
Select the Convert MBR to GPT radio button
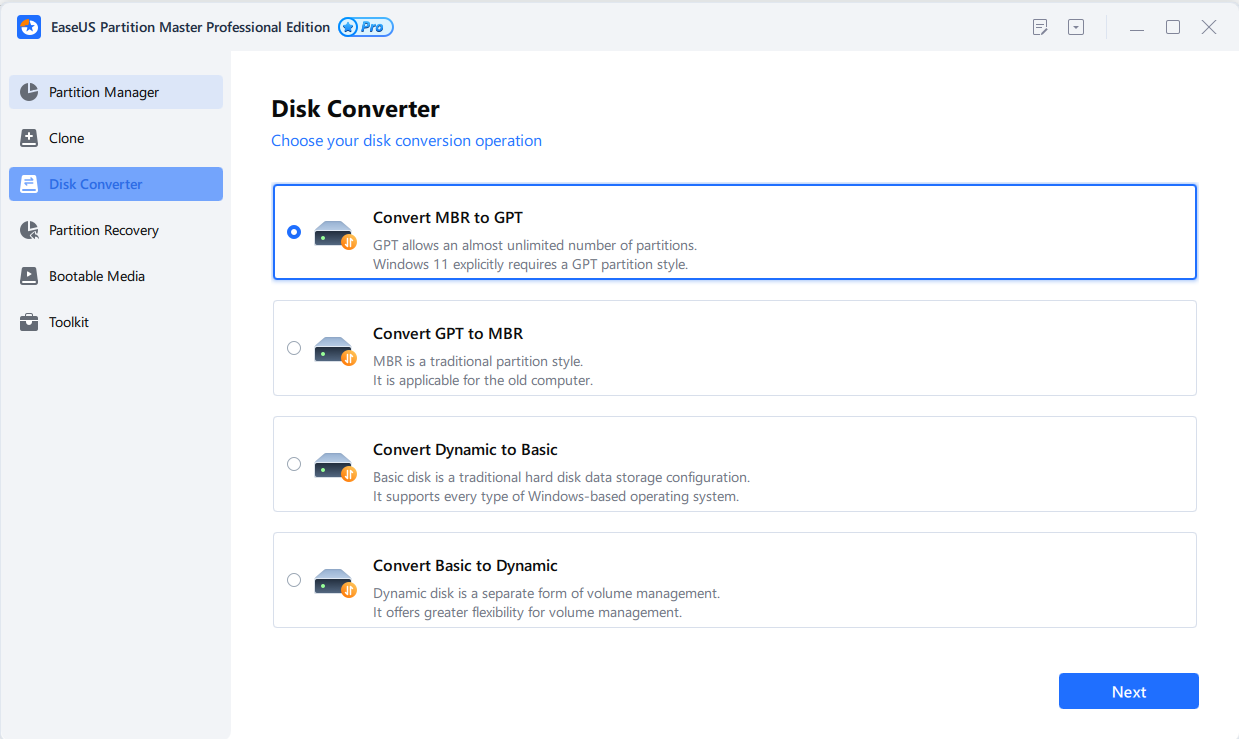pyautogui.click(x=293, y=232)
